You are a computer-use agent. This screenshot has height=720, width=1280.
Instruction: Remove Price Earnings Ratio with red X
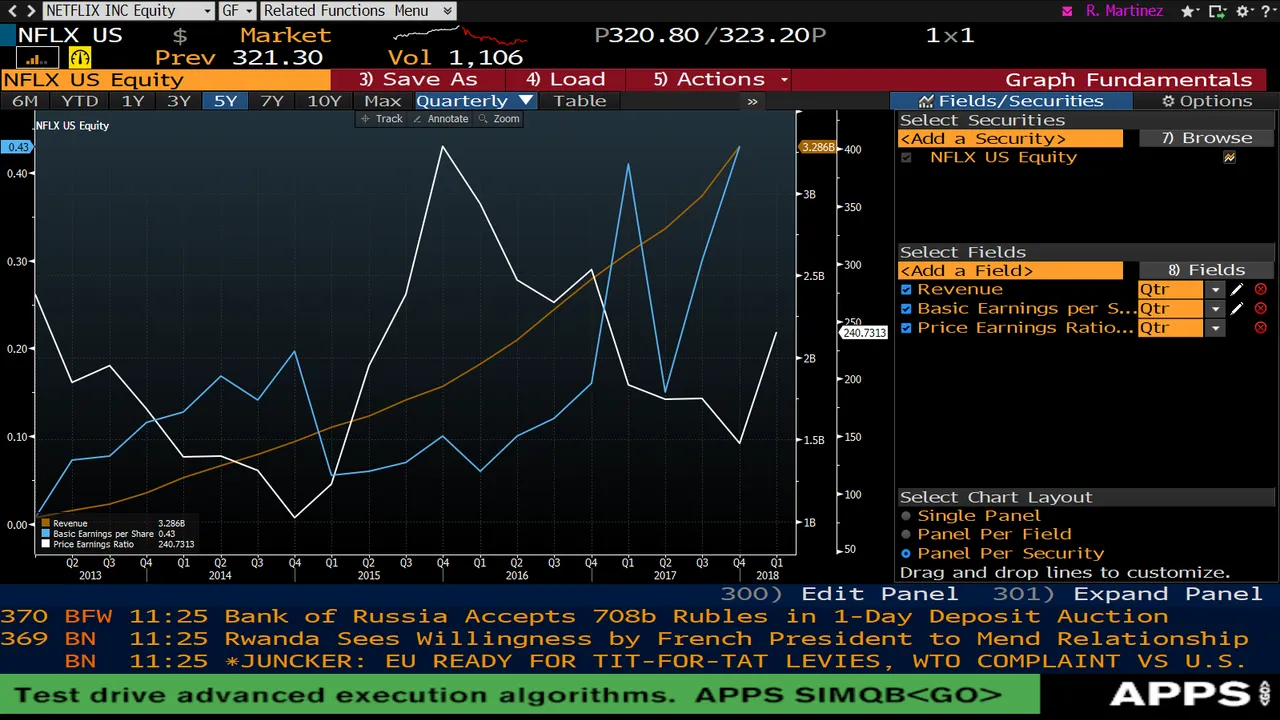tap(1260, 328)
